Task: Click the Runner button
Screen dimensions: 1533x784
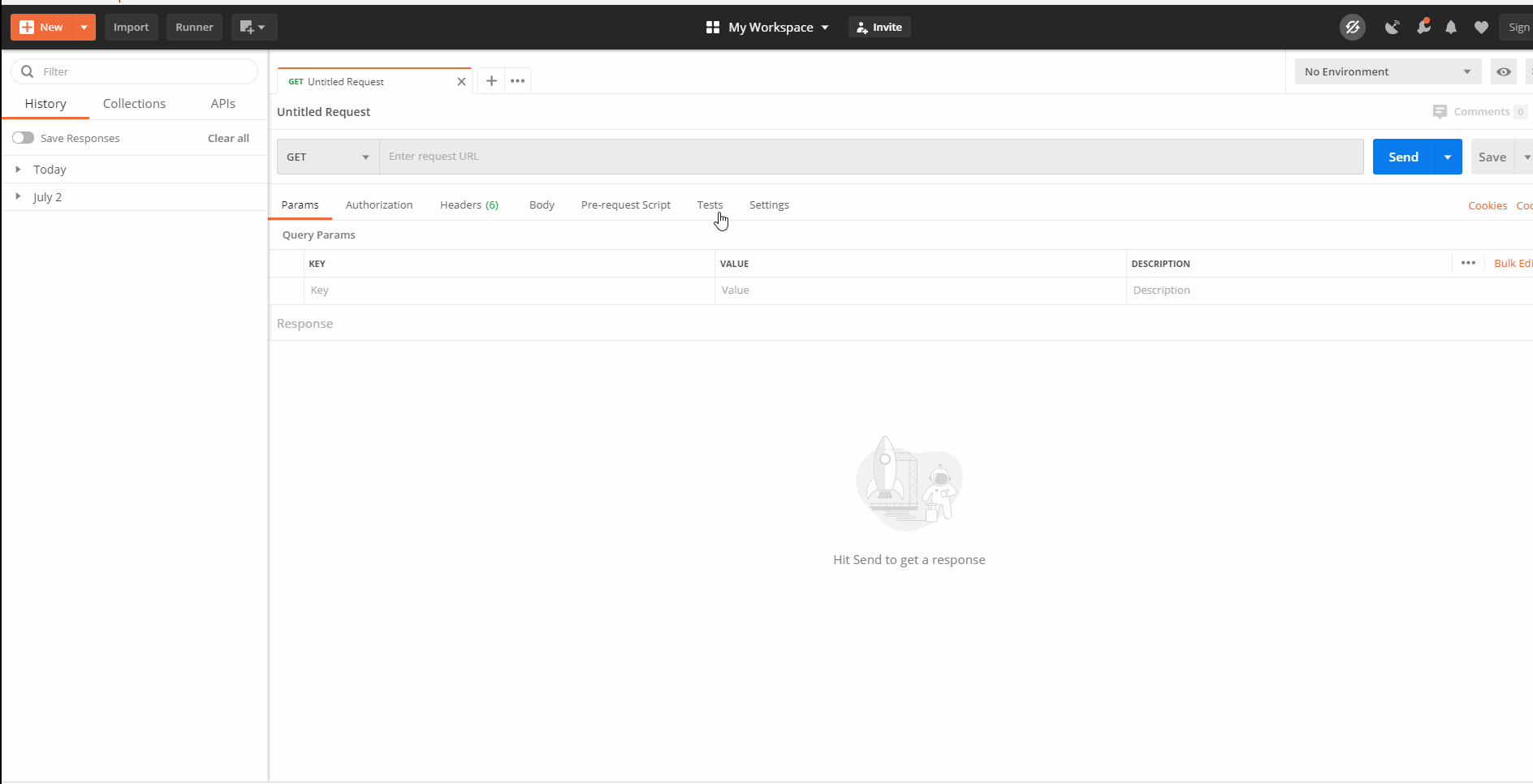Action: click(194, 27)
